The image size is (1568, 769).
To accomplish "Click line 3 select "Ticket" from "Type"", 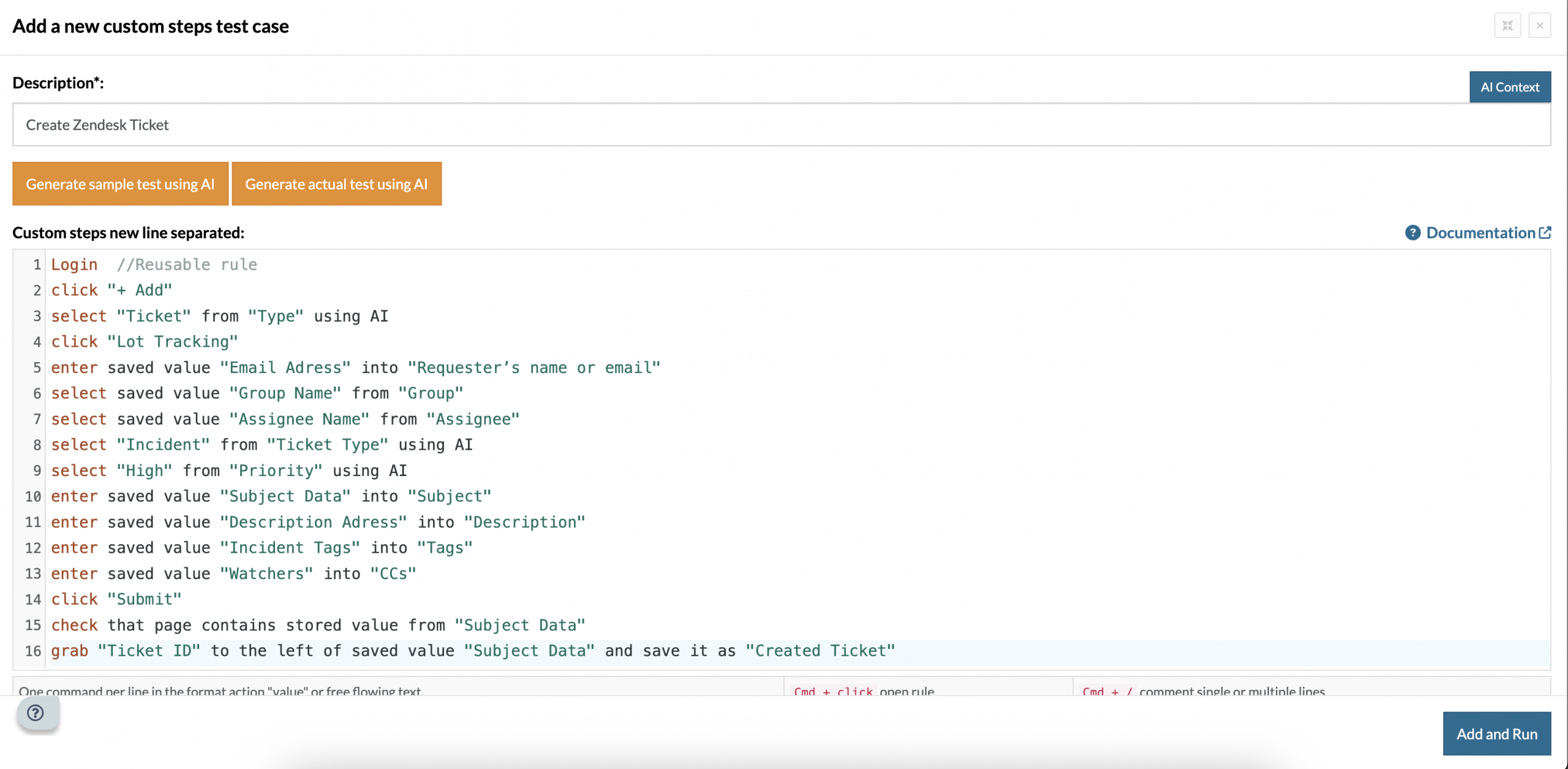I will pyautogui.click(x=219, y=316).
